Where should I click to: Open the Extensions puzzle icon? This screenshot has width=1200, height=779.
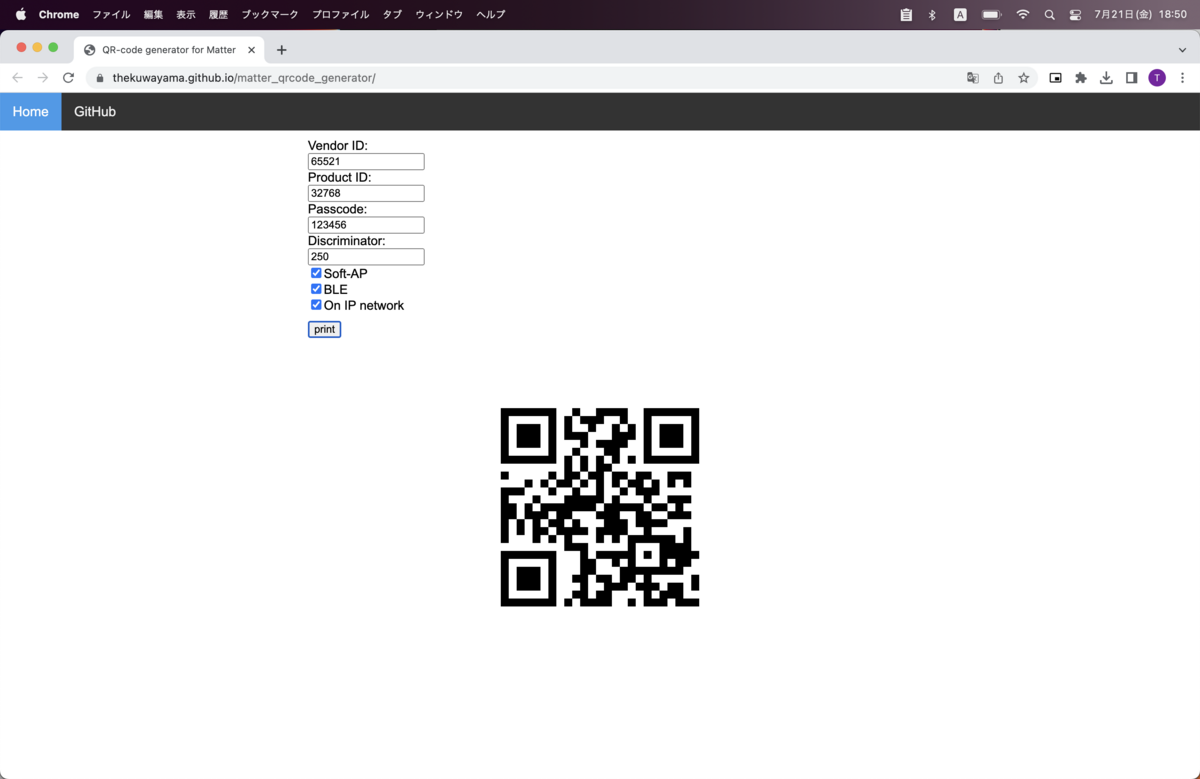(x=1080, y=78)
